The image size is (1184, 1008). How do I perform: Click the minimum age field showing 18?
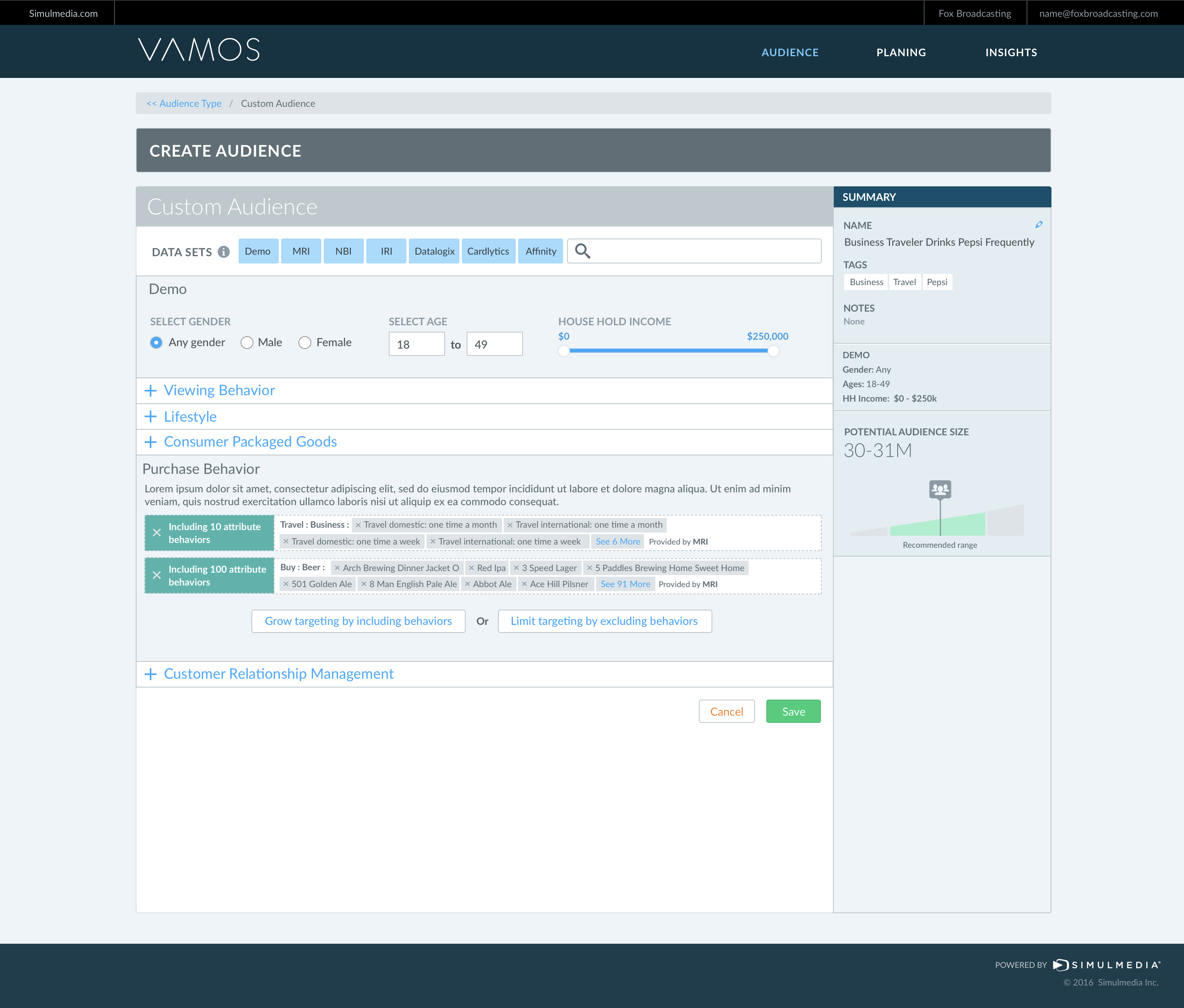pyautogui.click(x=416, y=344)
